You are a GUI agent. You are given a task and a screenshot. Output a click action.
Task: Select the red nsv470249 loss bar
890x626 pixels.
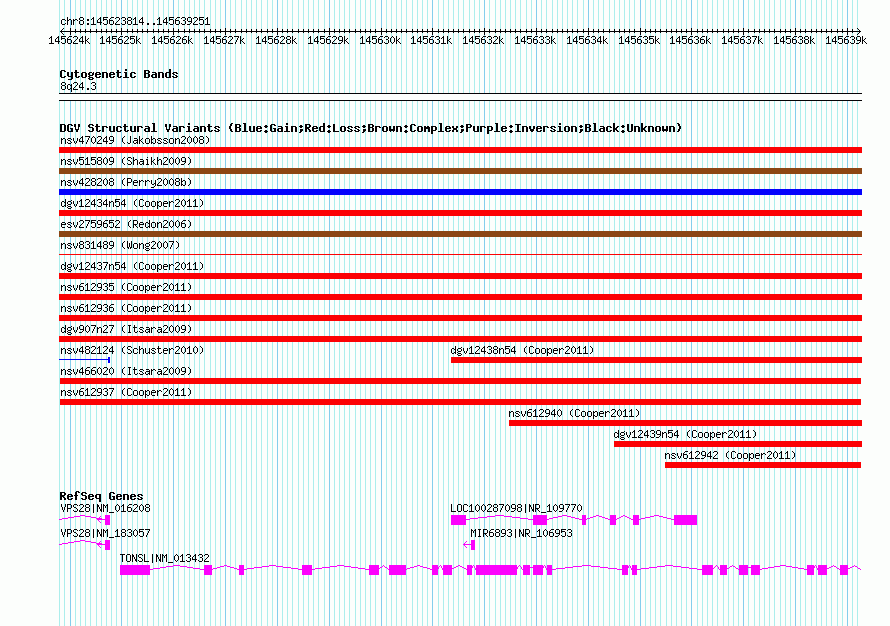coord(460,150)
